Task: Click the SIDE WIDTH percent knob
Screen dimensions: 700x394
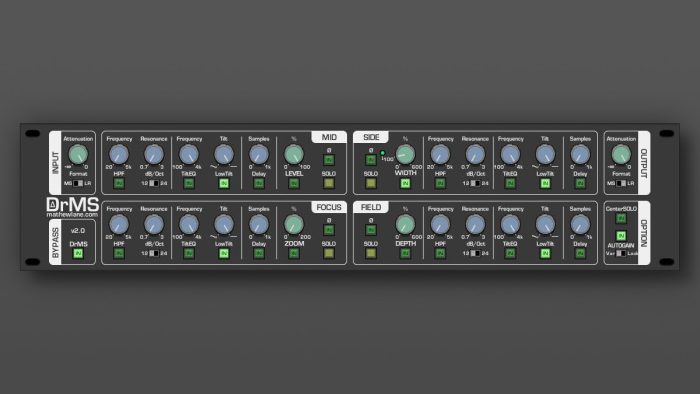Action: pyautogui.click(x=405, y=154)
